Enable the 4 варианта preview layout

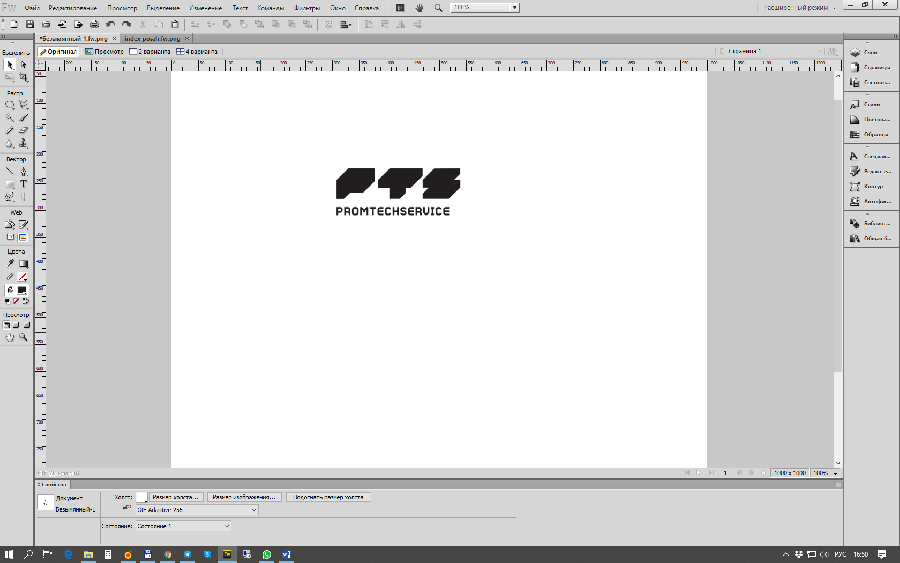coord(197,51)
